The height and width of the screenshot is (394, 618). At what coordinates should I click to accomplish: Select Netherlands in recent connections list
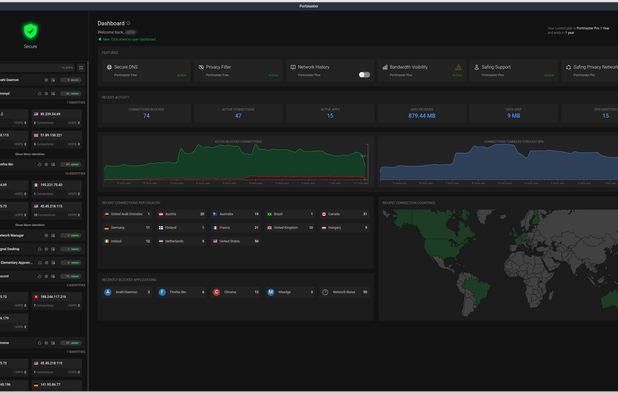[x=182, y=241]
